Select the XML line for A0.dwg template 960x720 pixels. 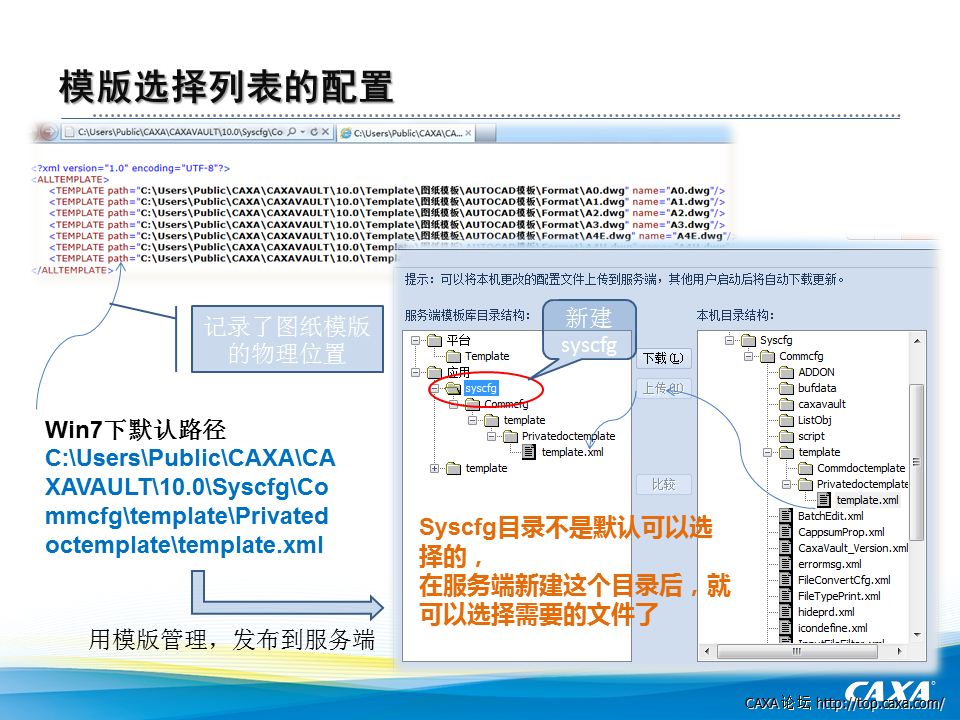click(x=387, y=190)
